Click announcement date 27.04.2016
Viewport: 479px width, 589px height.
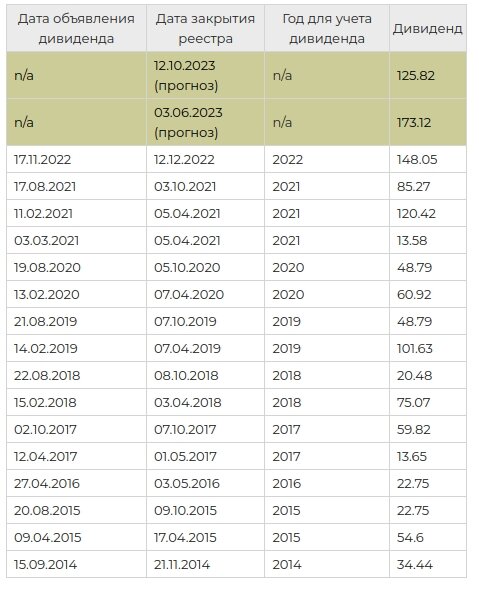pyautogui.click(x=47, y=484)
